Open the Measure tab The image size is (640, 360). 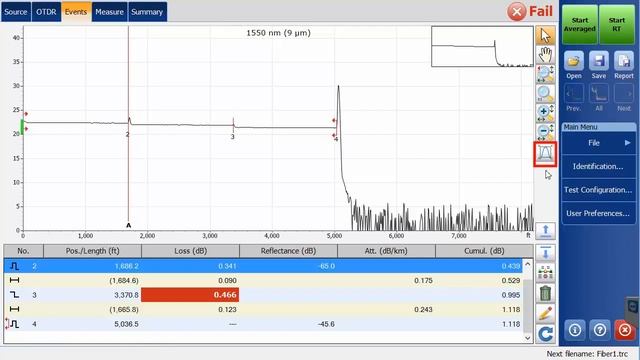109,12
